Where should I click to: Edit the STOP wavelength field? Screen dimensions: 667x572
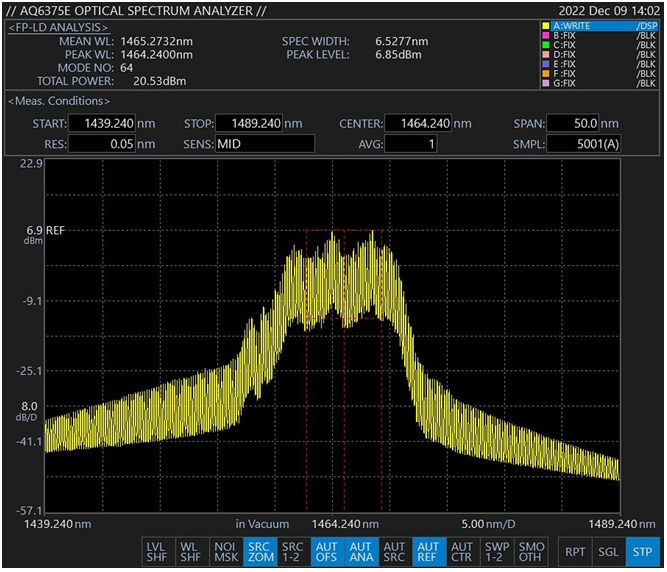coord(249,123)
